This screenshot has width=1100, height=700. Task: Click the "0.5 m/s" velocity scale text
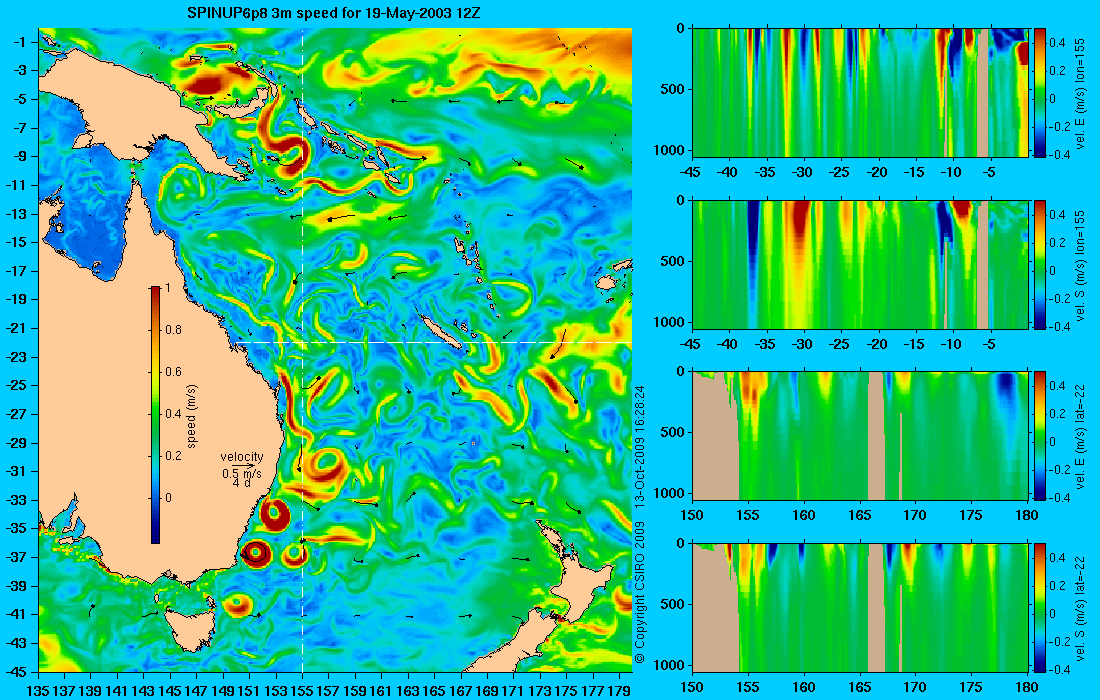pyautogui.click(x=242, y=473)
